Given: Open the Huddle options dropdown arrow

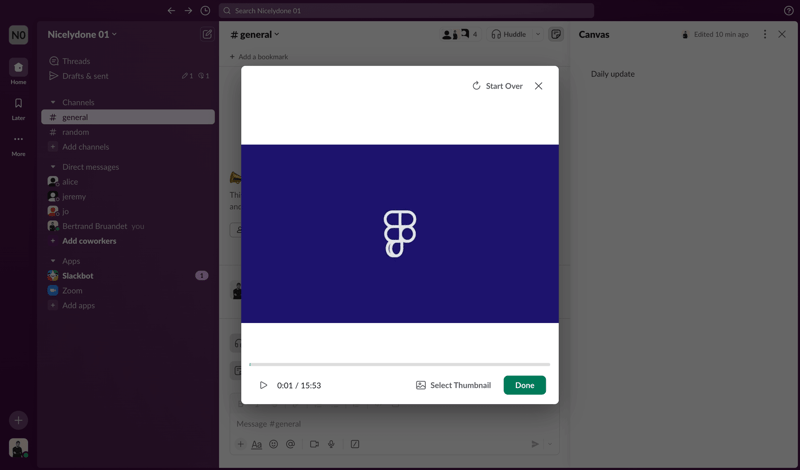Looking at the screenshot, I should [537, 34].
